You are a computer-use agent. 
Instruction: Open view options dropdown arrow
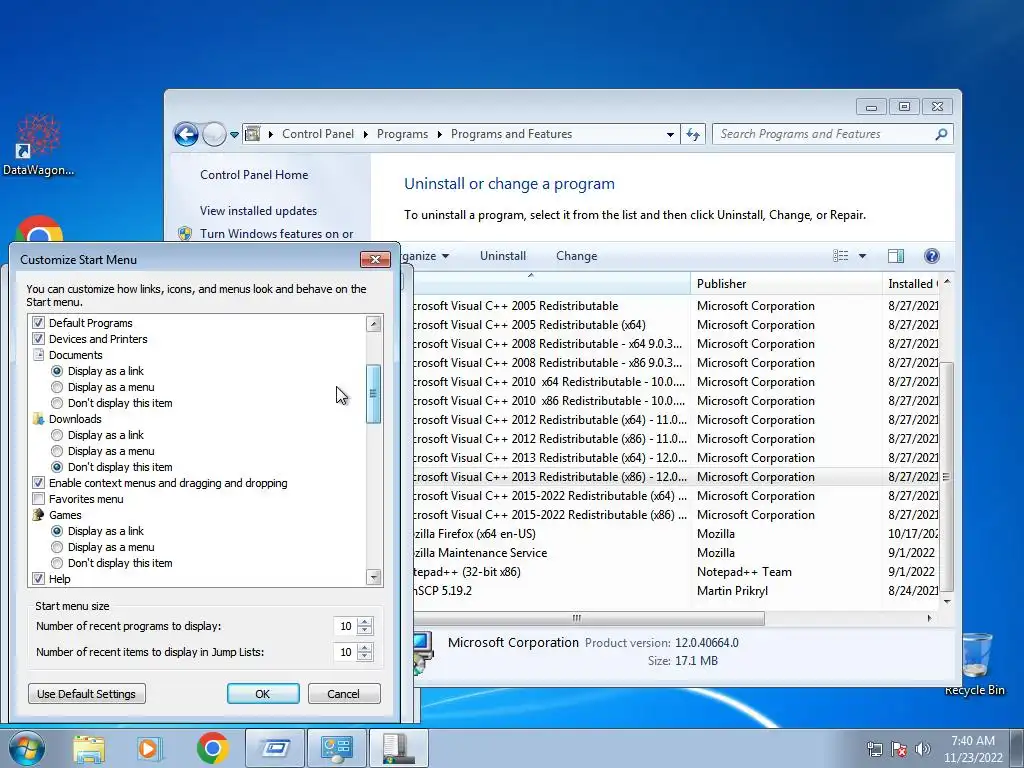coord(862,256)
